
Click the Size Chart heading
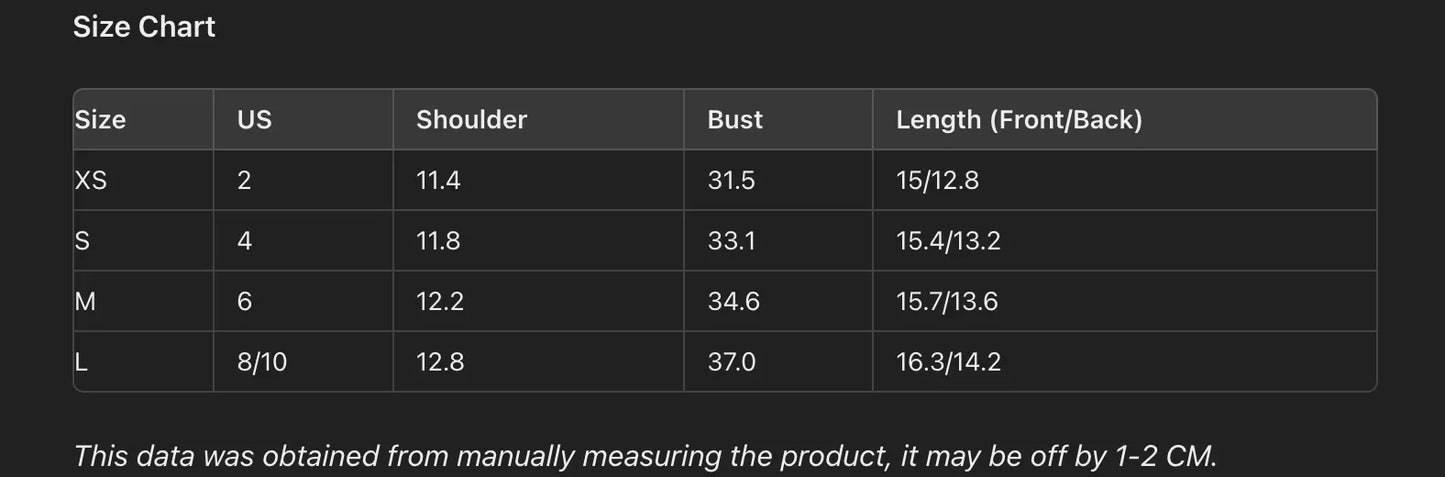(144, 27)
